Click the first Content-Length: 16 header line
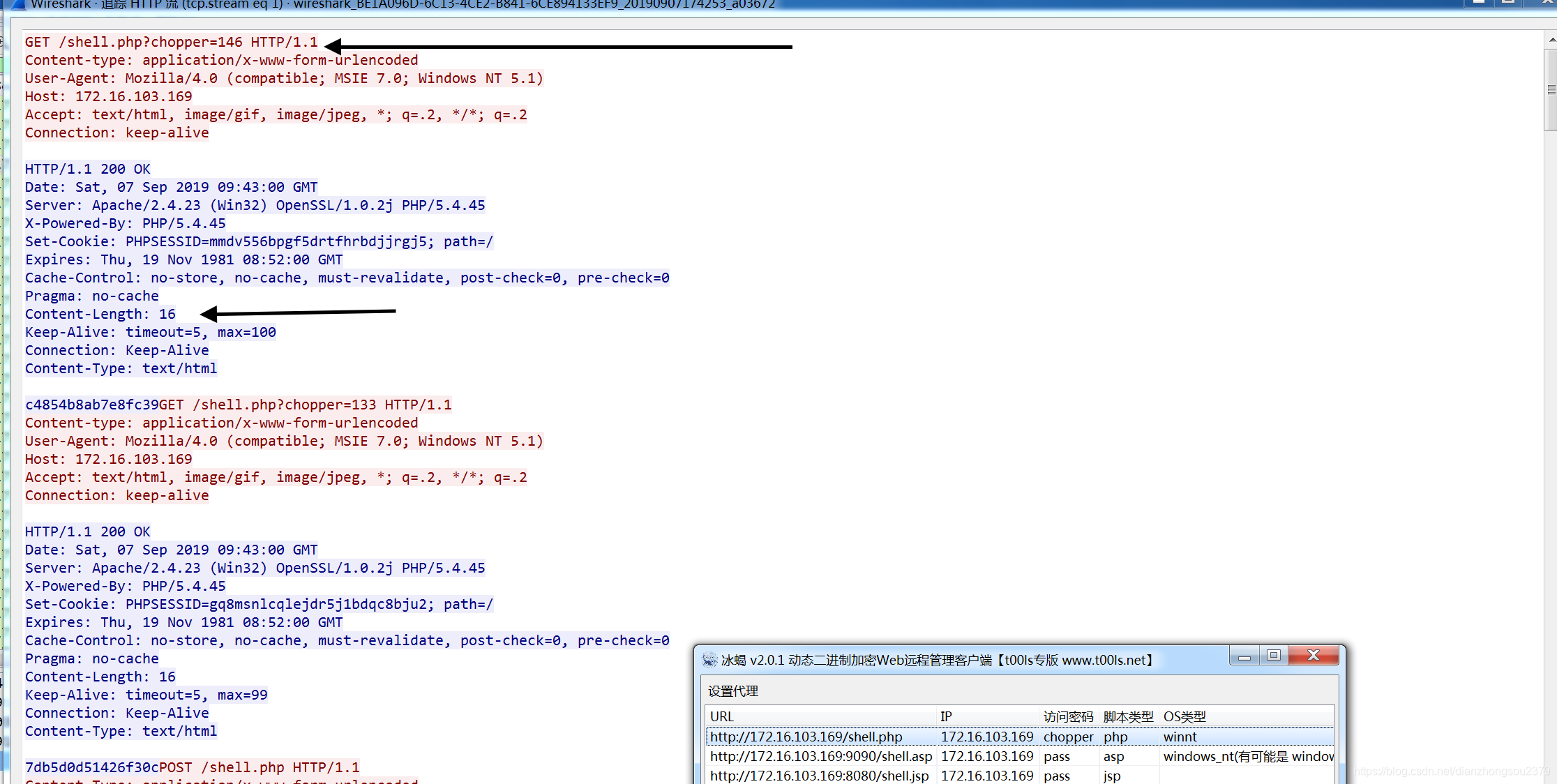Image resolution: width=1557 pixels, height=784 pixels. point(100,314)
